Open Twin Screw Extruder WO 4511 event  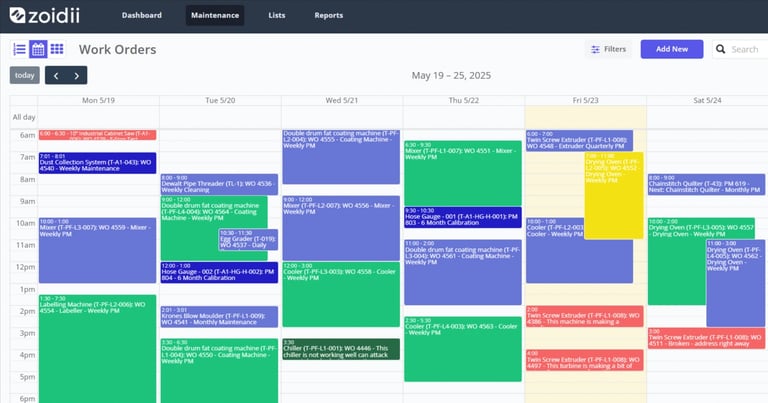click(x=706, y=338)
